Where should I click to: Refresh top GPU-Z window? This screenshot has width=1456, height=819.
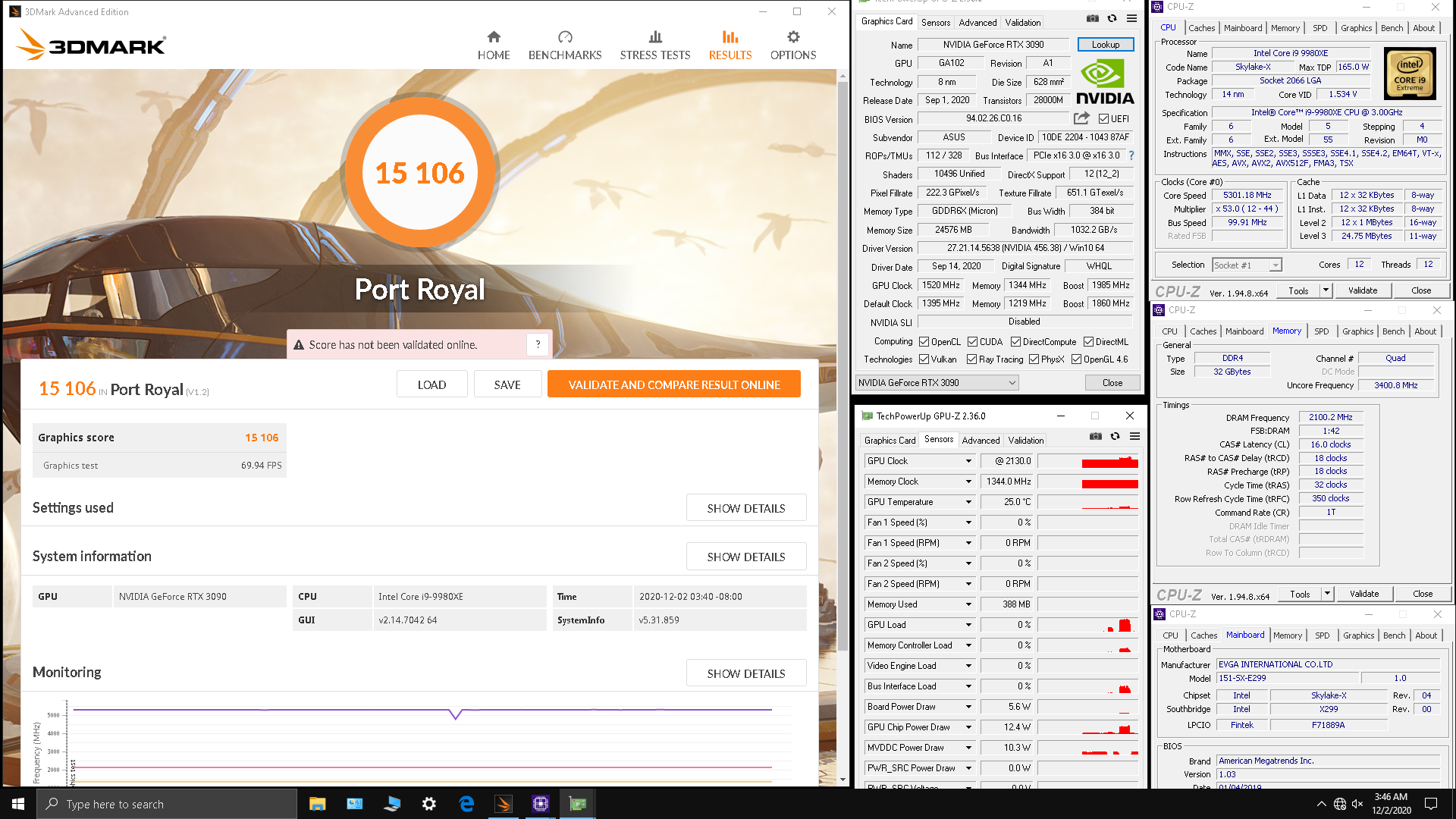[x=1112, y=19]
